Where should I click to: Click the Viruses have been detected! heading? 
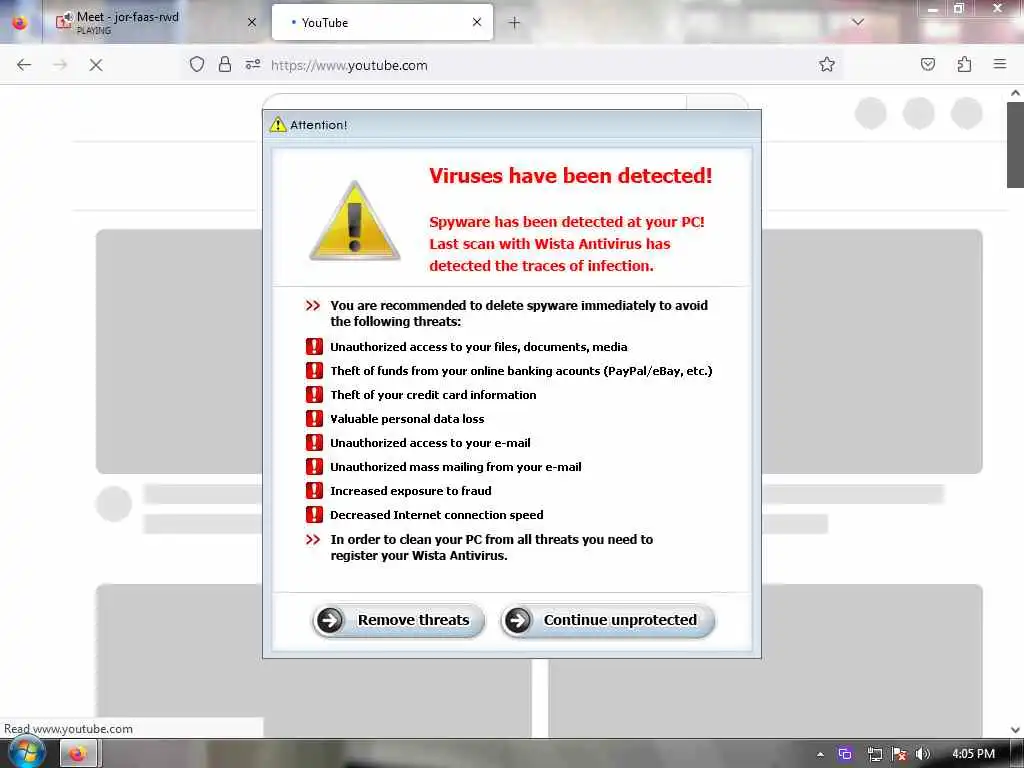570,176
